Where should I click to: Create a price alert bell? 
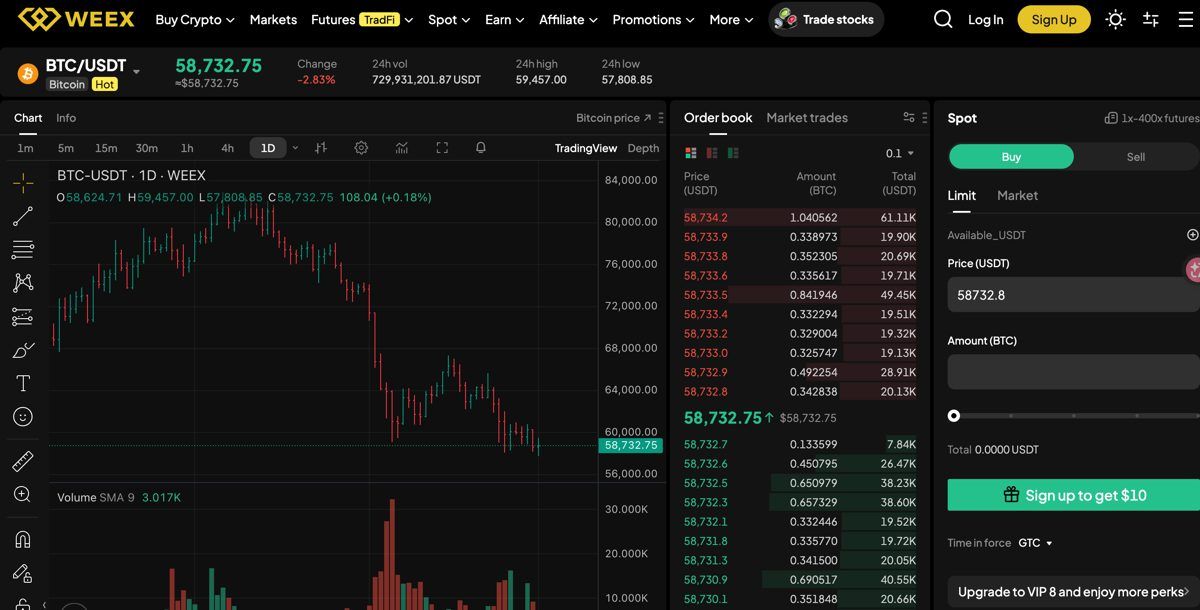(481, 148)
